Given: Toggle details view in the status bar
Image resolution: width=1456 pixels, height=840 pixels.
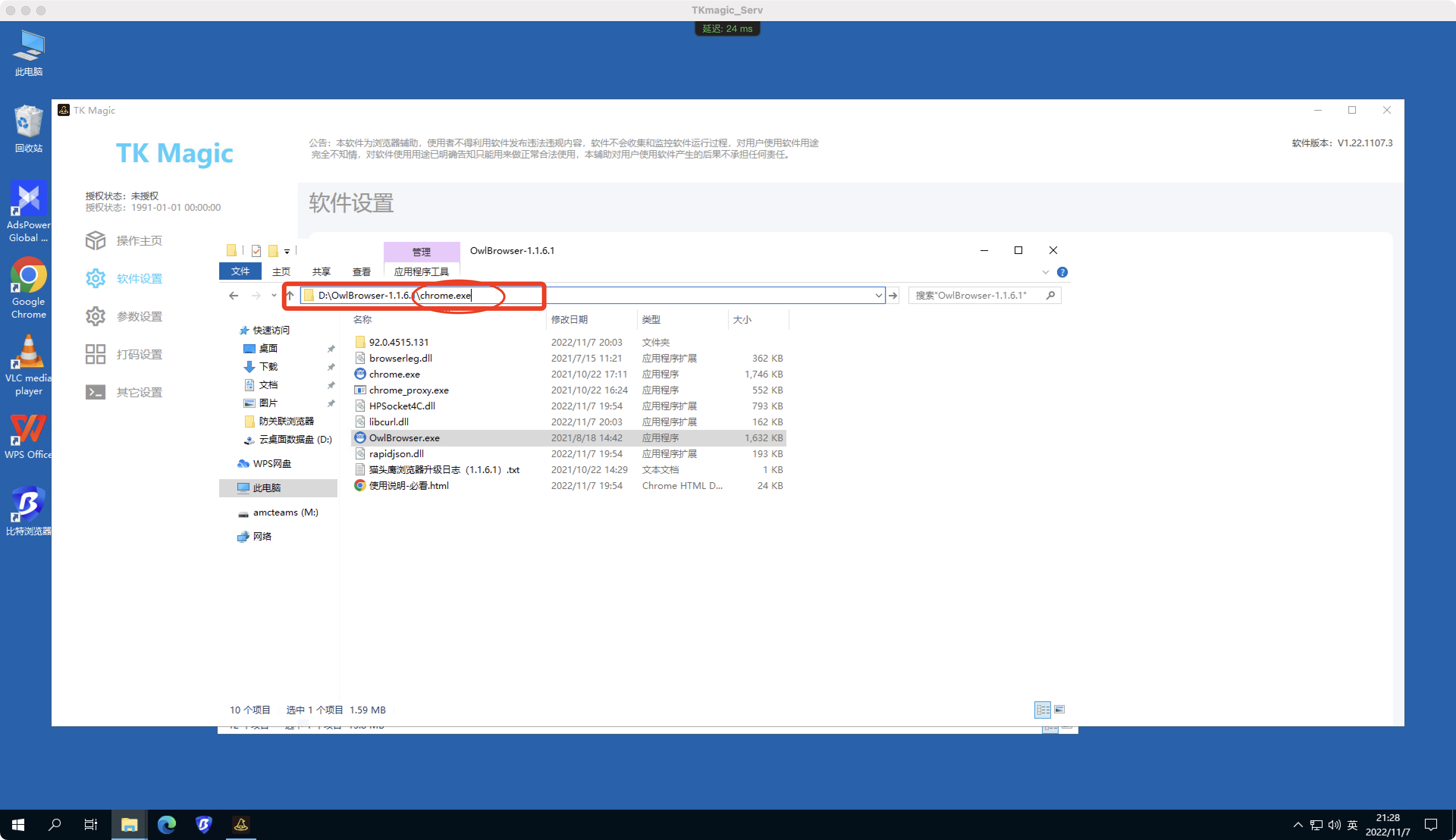Looking at the screenshot, I should click(1043, 710).
